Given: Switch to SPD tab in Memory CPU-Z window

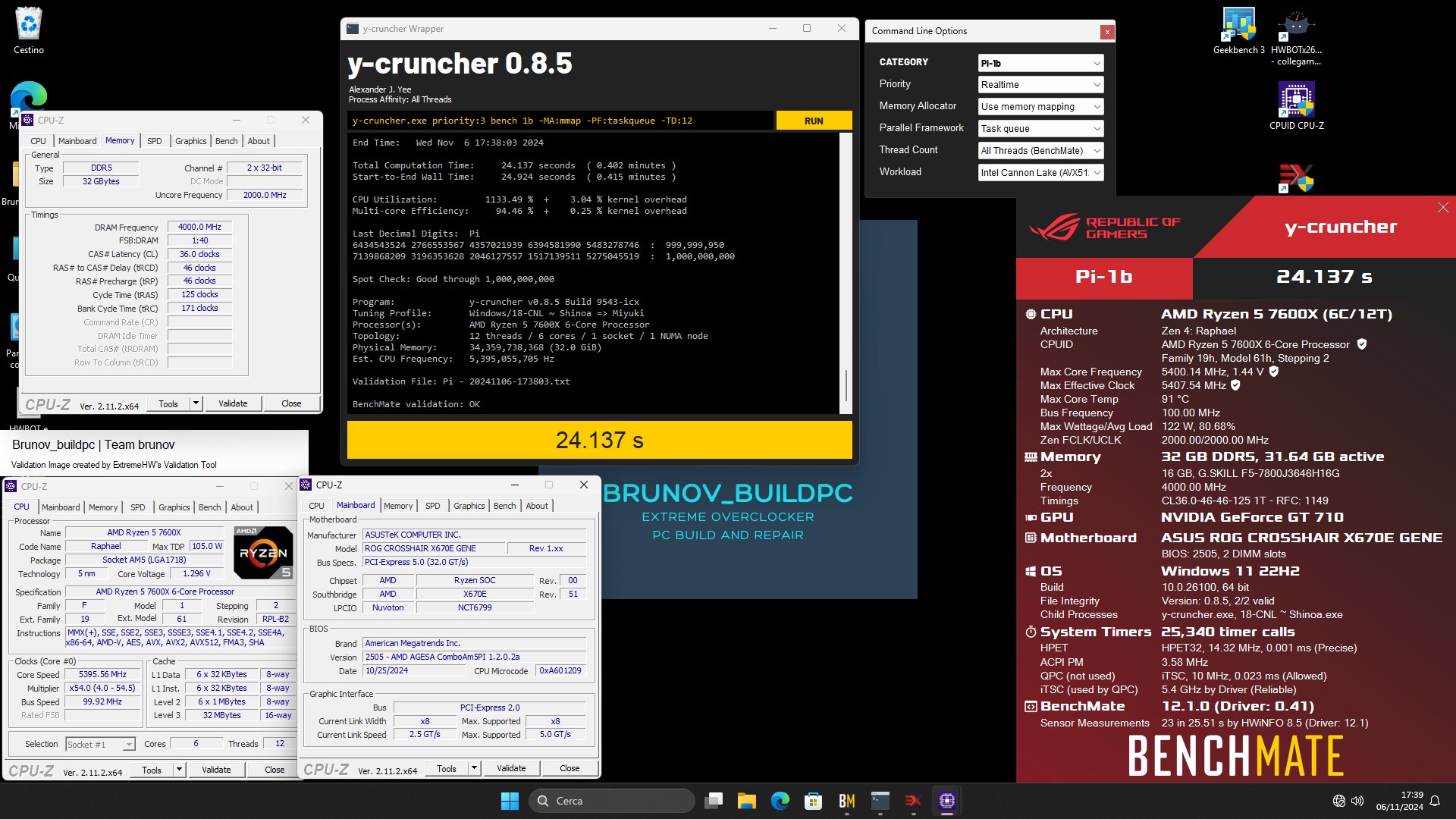Looking at the screenshot, I should 155,141.
